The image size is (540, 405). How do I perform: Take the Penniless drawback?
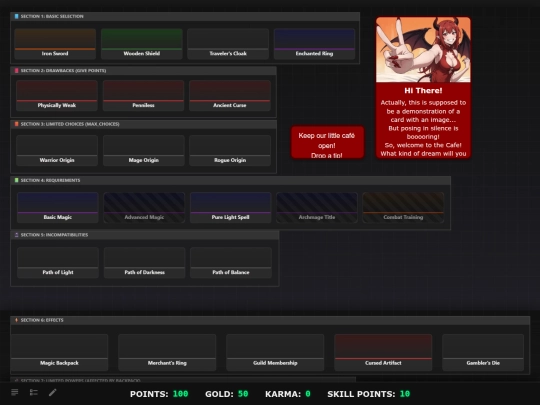coord(143,96)
